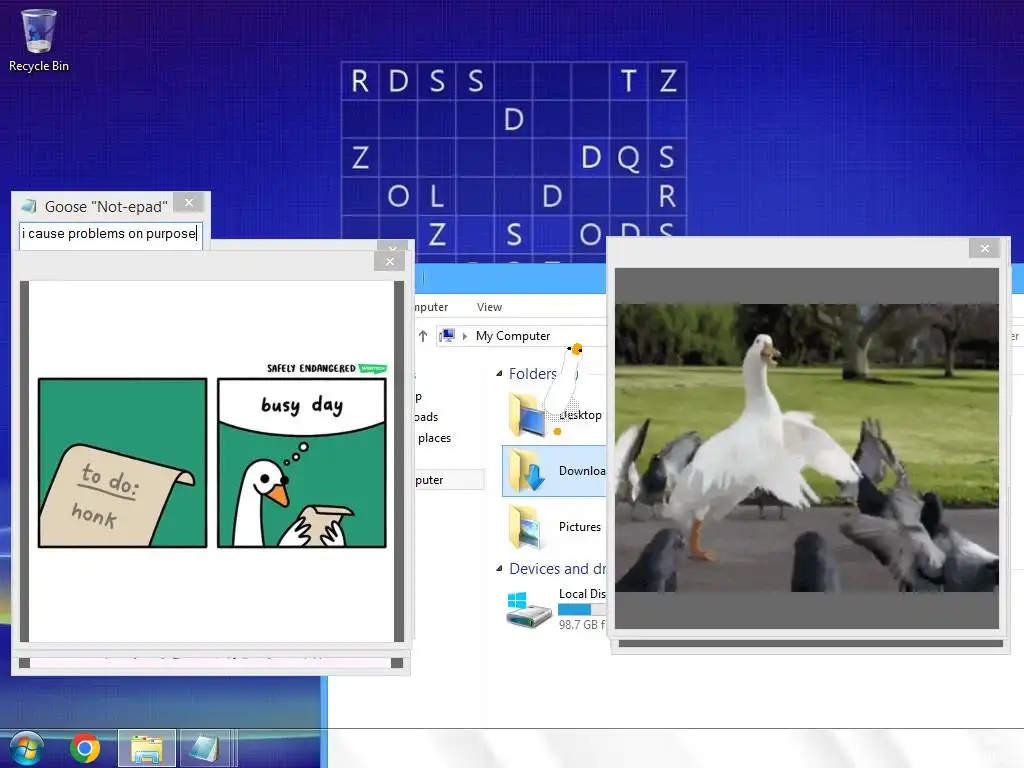The image size is (1024, 768).
Task: Select the Downloads folder icon
Action: pyautogui.click(x=527, y=471)
